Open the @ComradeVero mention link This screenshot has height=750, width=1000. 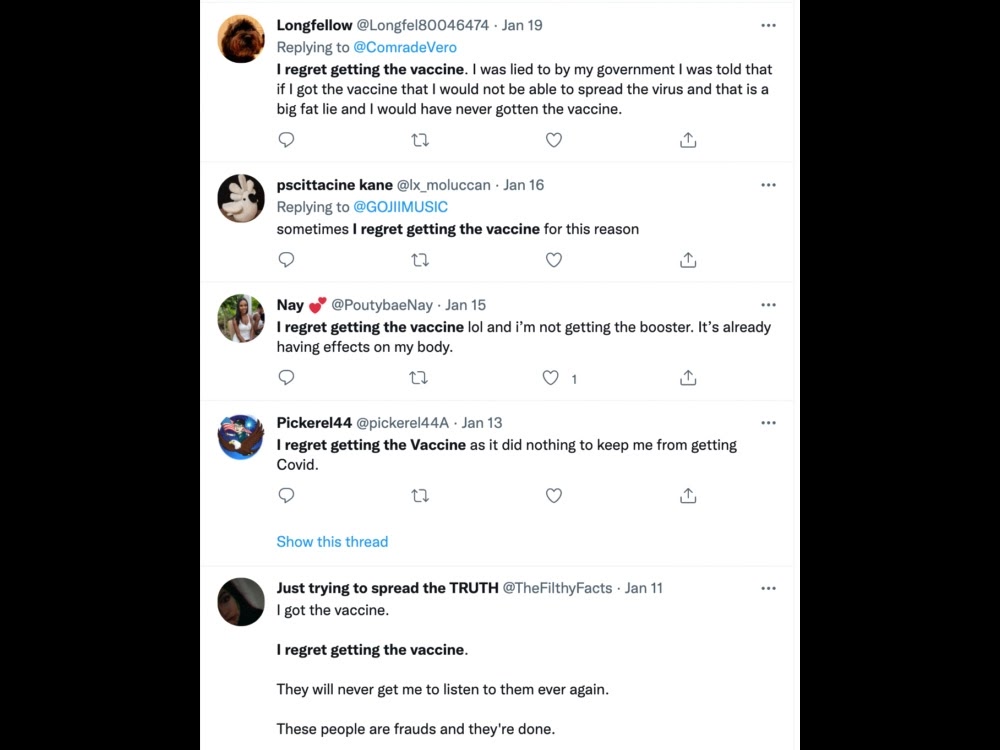click(405, 47)
